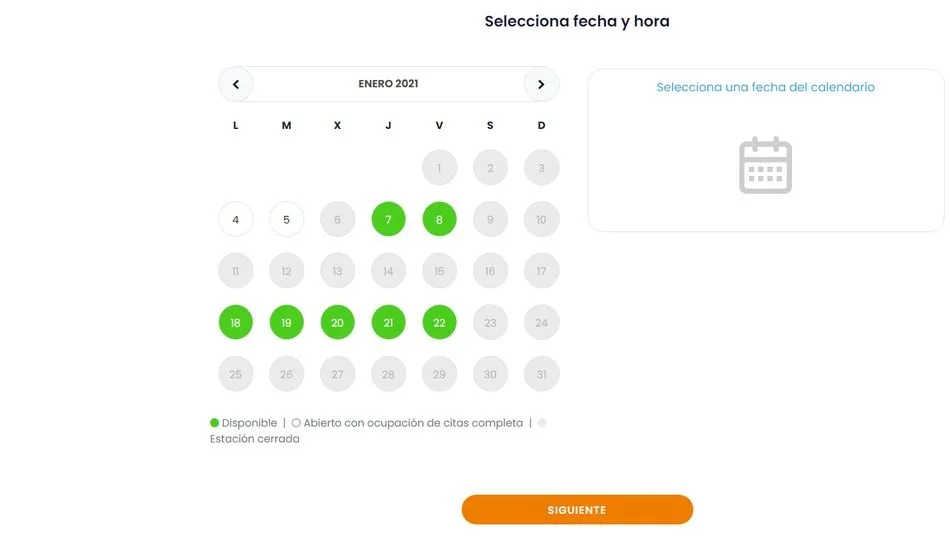
Task: Click 'Selecciona una fecha del calendario' text
Action: click(765, 87)
